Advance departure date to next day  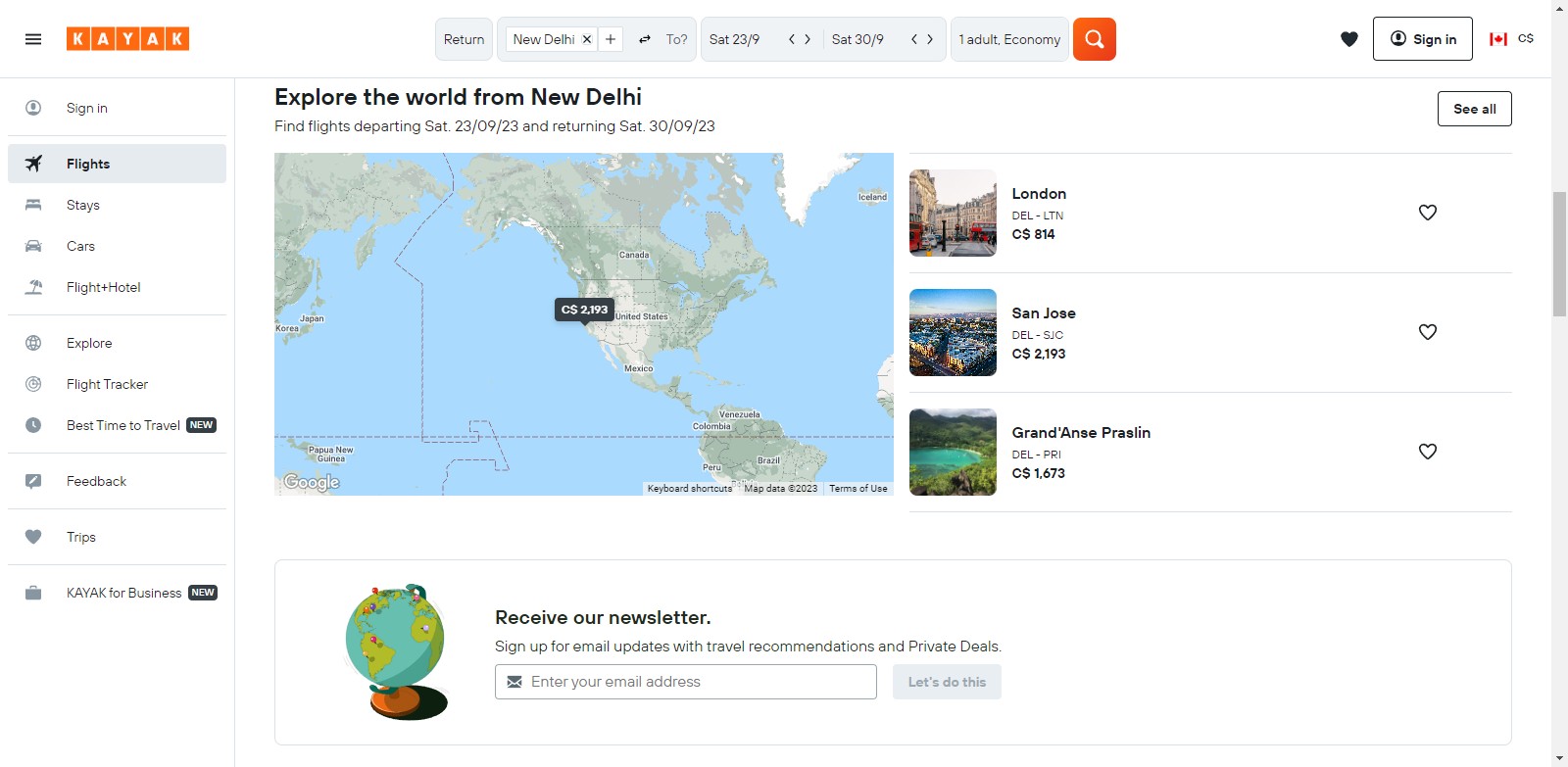coord(808,39)
